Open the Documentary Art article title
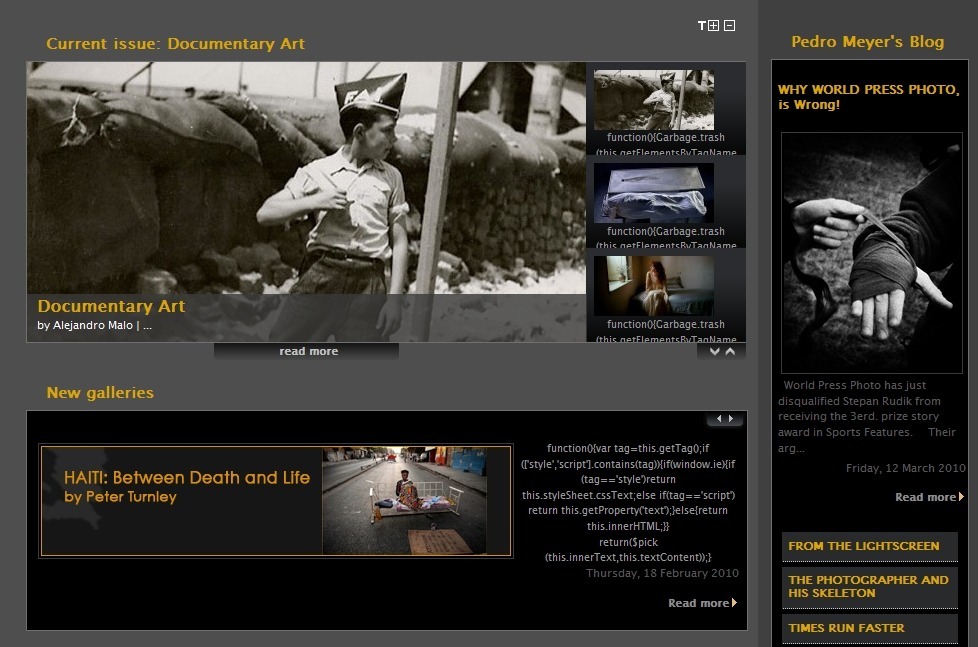 (111, 306)
